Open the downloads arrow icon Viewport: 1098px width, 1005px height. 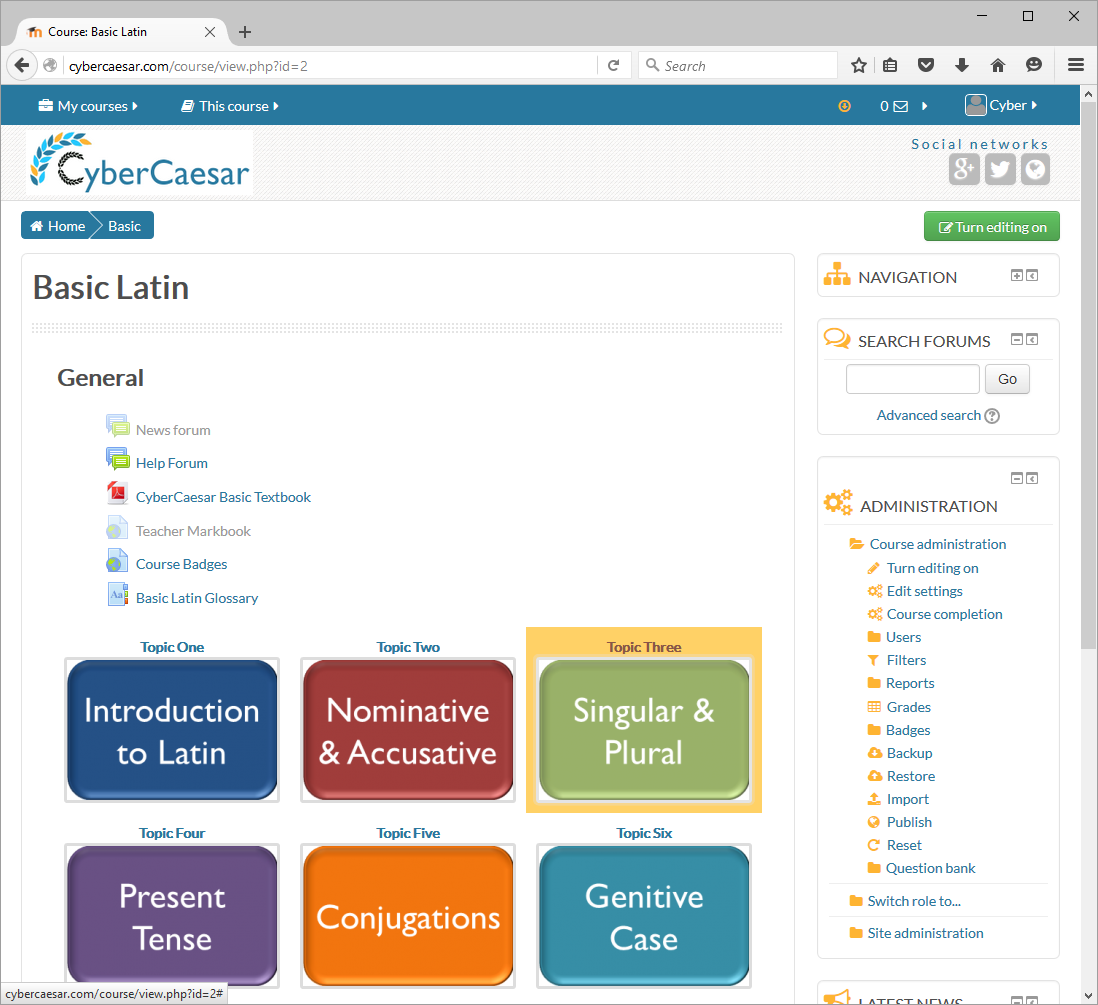pyautogui.click(x=961, y=66)
